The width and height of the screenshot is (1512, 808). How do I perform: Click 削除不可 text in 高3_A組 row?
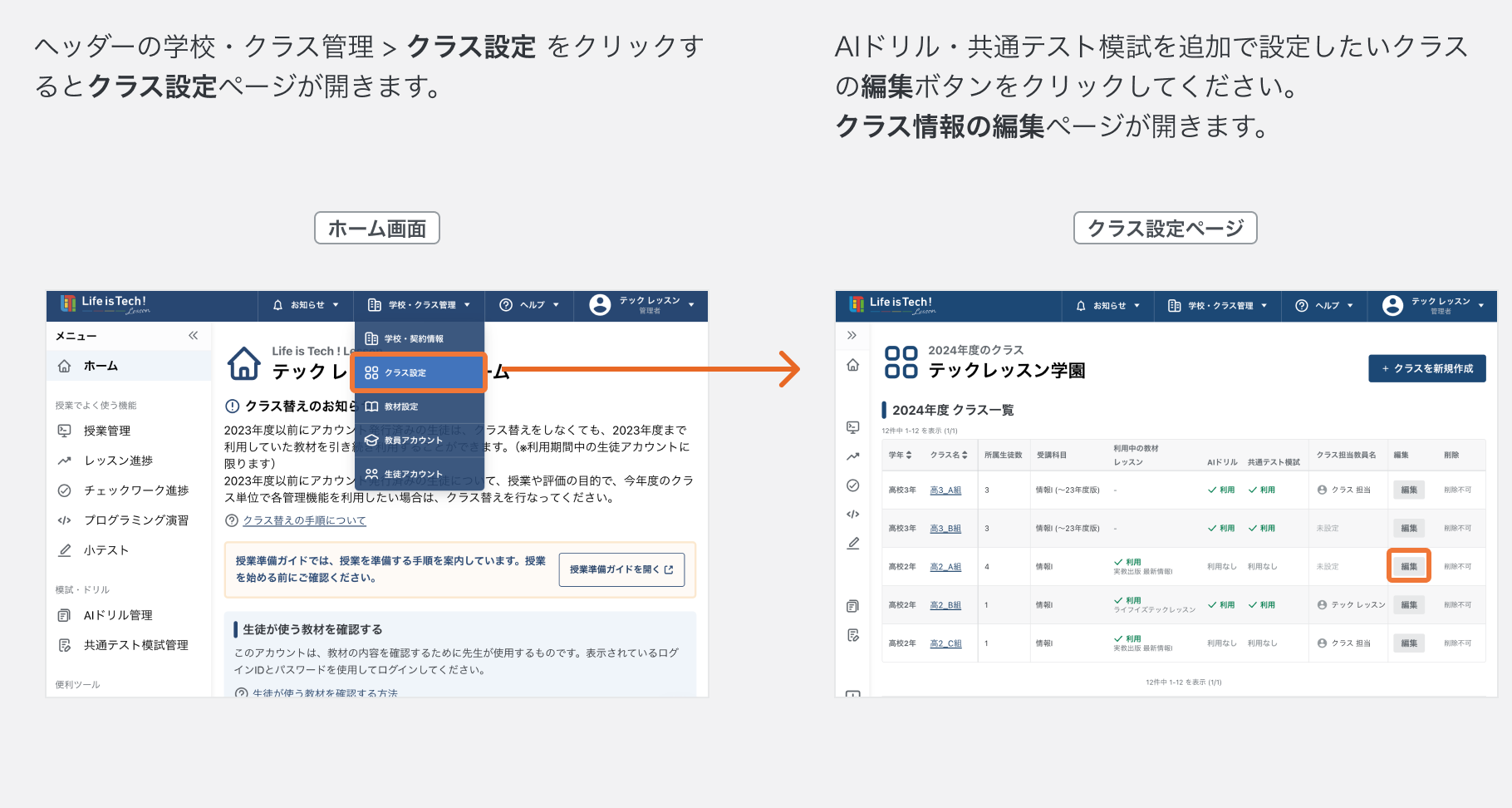coord(1457,490)
